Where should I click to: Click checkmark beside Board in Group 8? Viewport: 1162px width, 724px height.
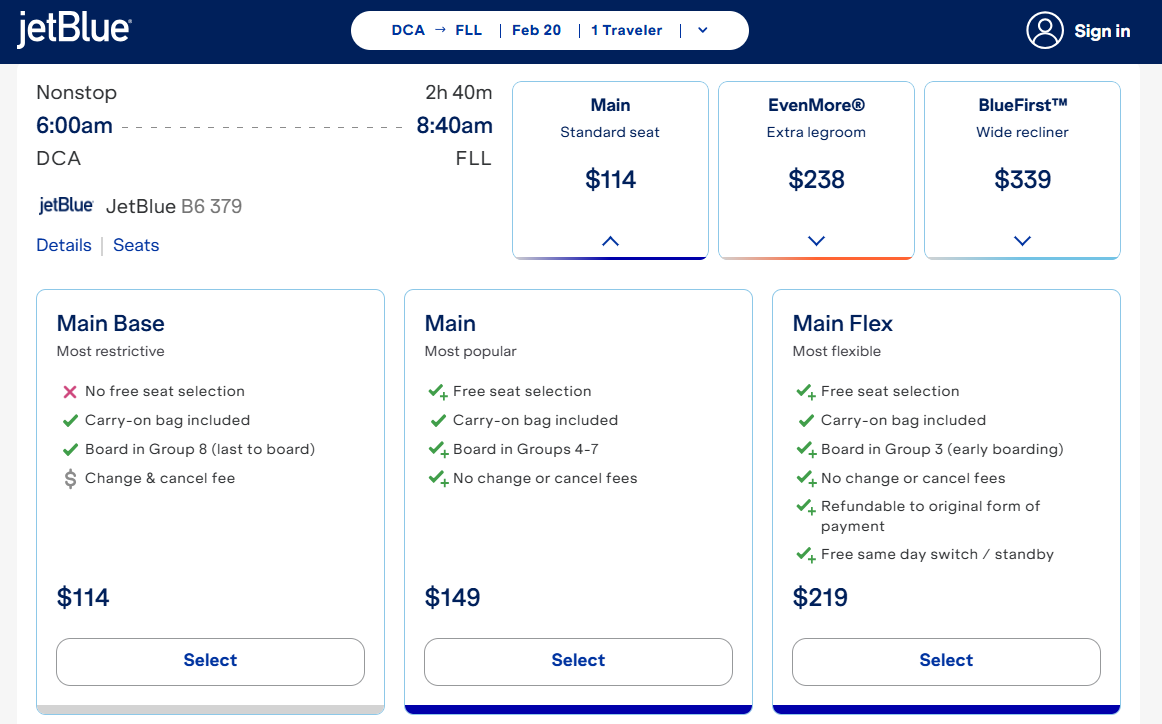(70, 450)
